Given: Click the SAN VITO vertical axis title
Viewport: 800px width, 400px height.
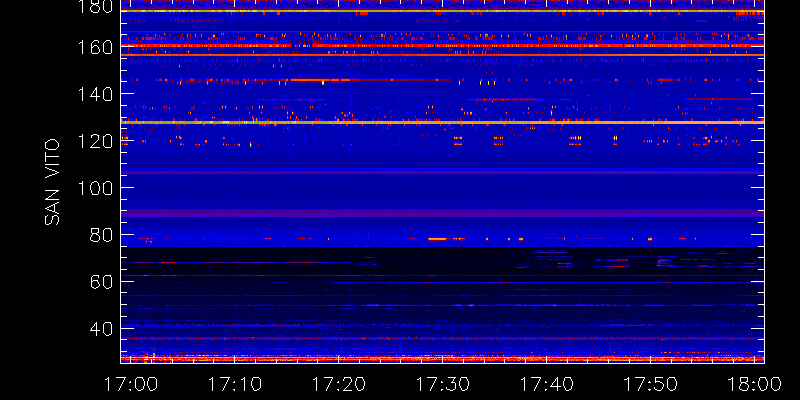Looking at the screenshot, I should (x=52, y=182).
